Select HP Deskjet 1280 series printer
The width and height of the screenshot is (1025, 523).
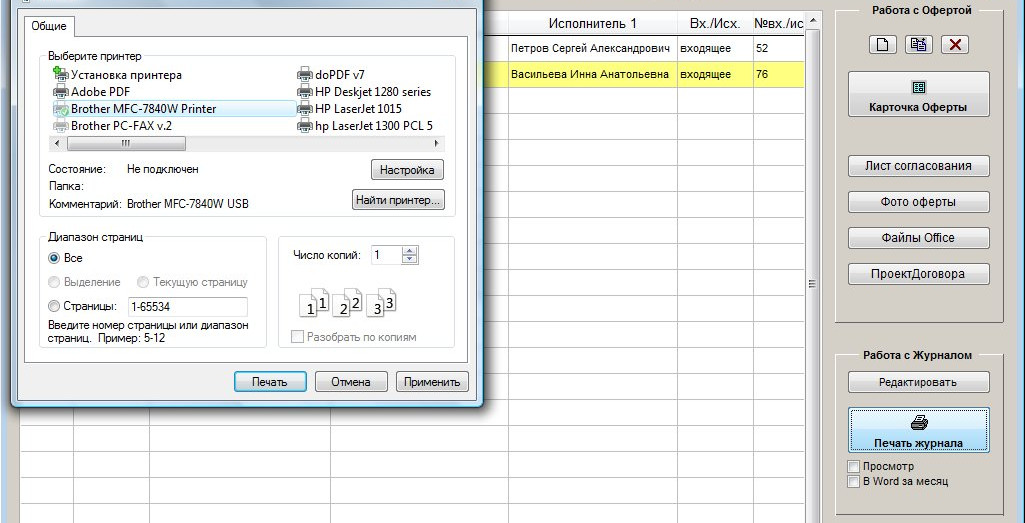[364, 92]
